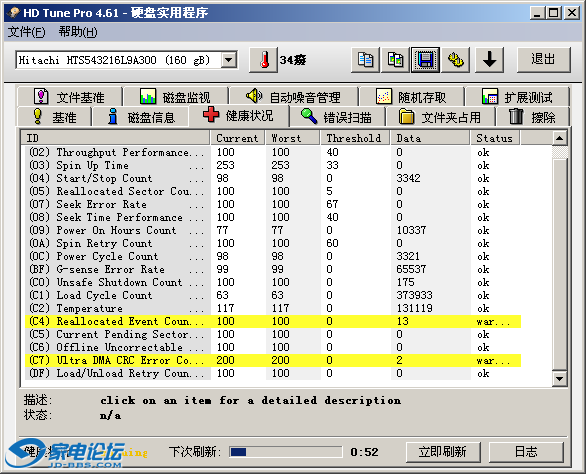This screenshot has width=586, height=474.
Task: Click the Worst column header
Action: pyautogui.click(x=293, y=138)
